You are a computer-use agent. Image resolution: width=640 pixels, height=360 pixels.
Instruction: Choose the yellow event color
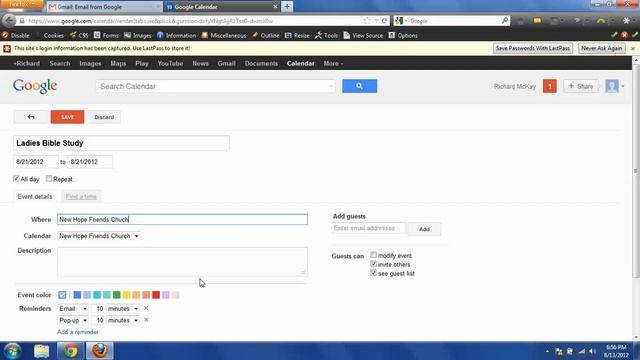pyautogui.click(x=127, y=295)
